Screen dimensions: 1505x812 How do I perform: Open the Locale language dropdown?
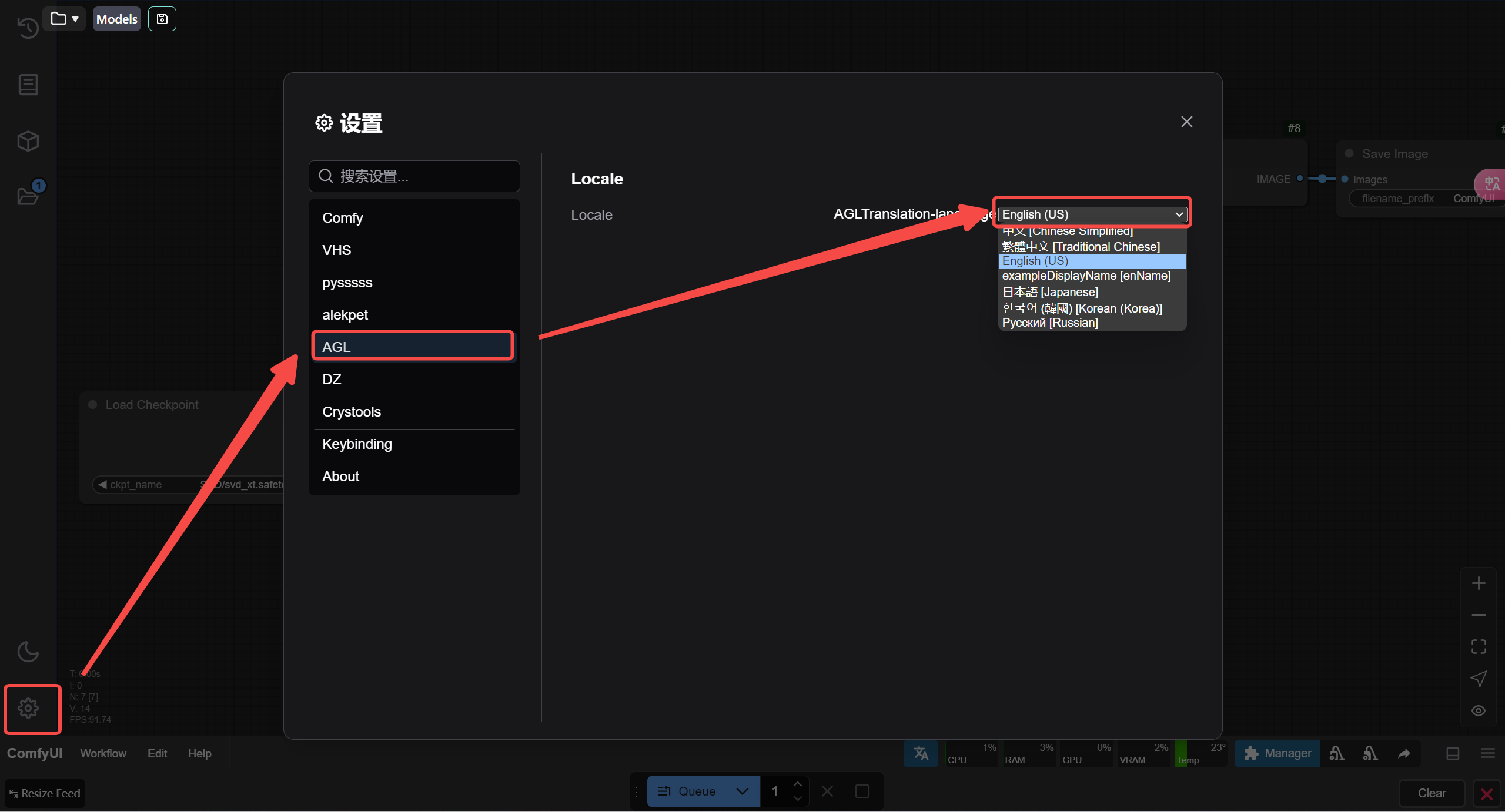1092,214
